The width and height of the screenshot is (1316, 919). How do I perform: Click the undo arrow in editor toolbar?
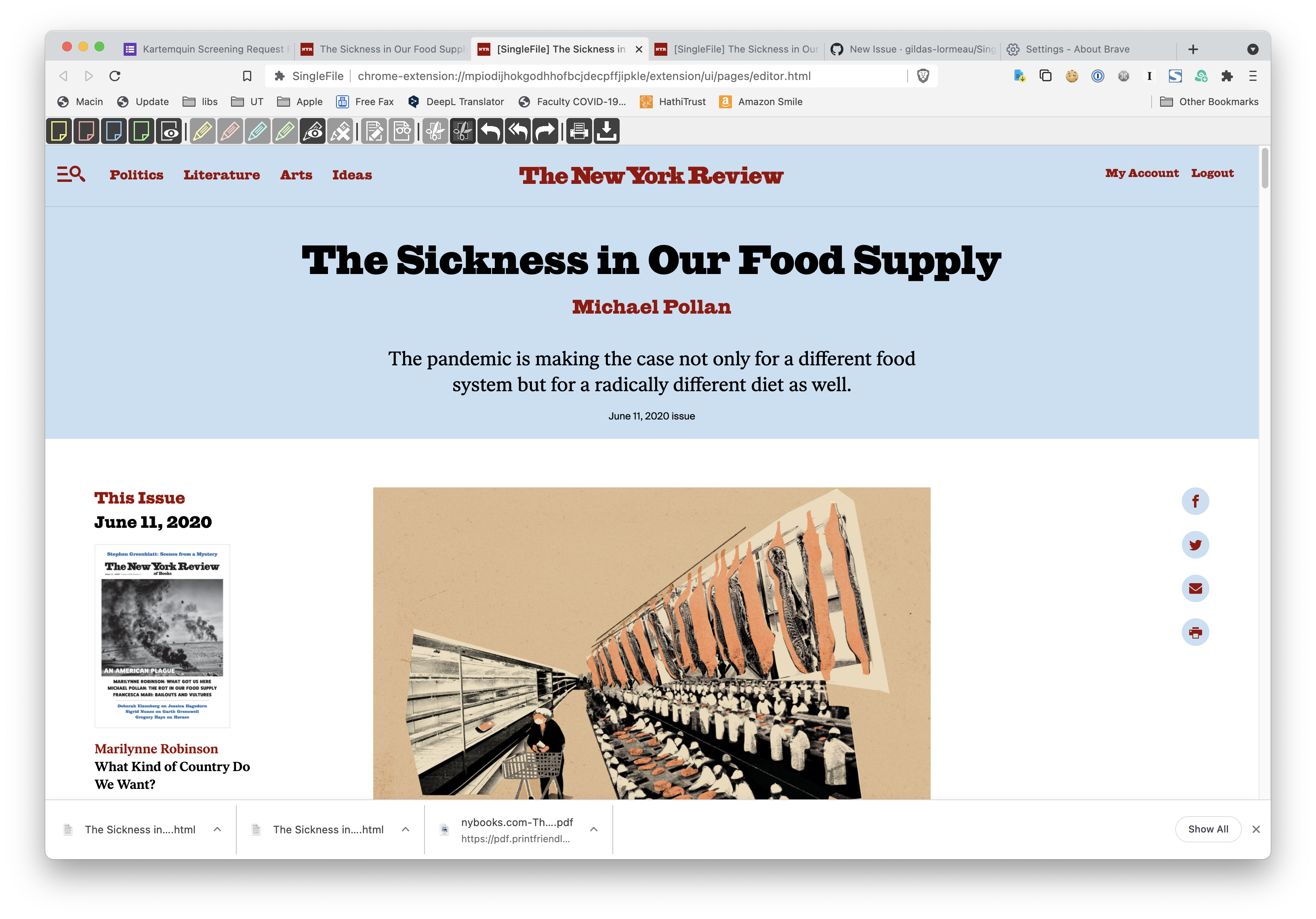point(490,131)
